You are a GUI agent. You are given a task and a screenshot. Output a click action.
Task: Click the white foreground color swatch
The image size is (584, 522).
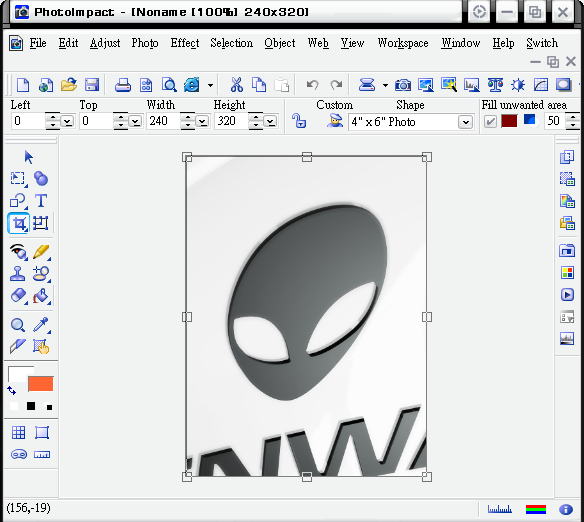pyautogui.click(x=18, y=375)
